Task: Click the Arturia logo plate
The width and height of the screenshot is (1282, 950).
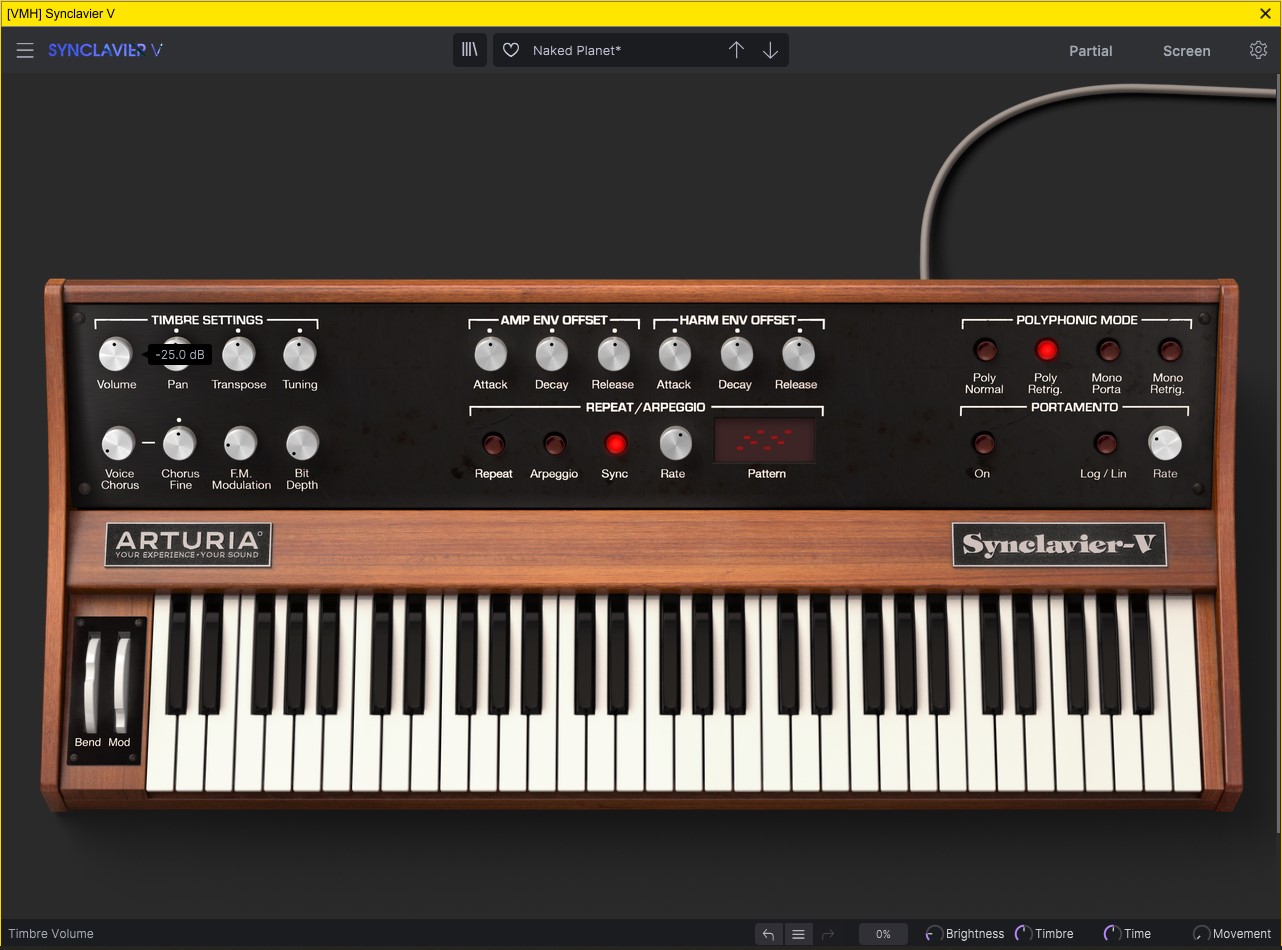Action: click(188, 545)
